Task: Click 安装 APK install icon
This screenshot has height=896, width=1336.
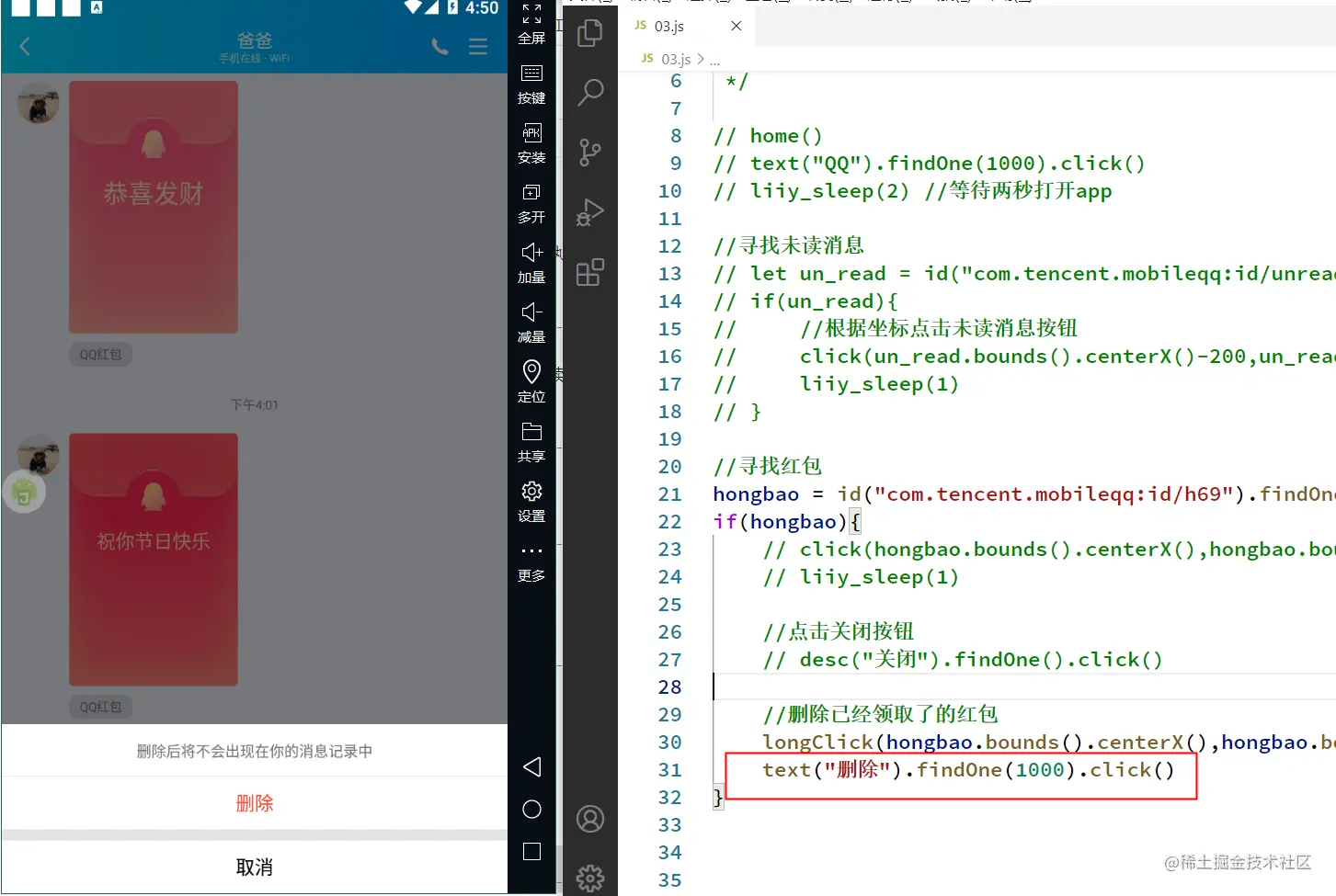Action: click(531, 144)
